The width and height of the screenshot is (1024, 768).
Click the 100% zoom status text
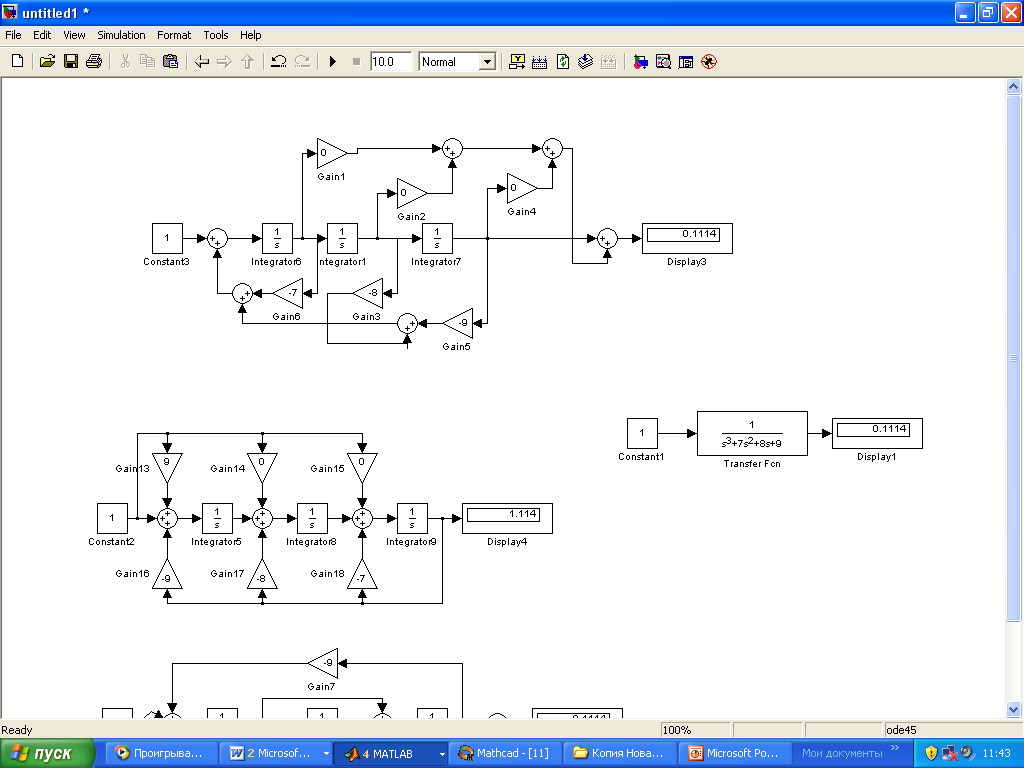tap(677, 730)
